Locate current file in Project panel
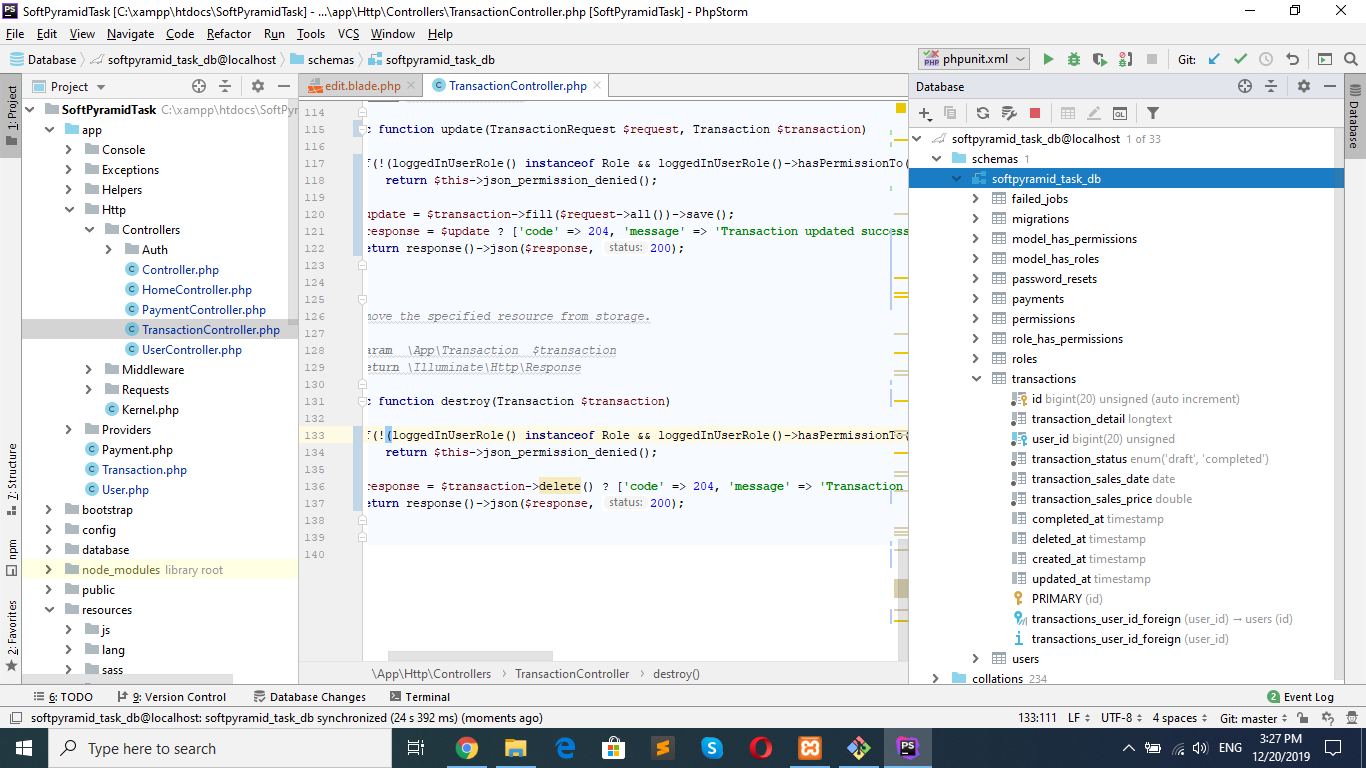 199,86
